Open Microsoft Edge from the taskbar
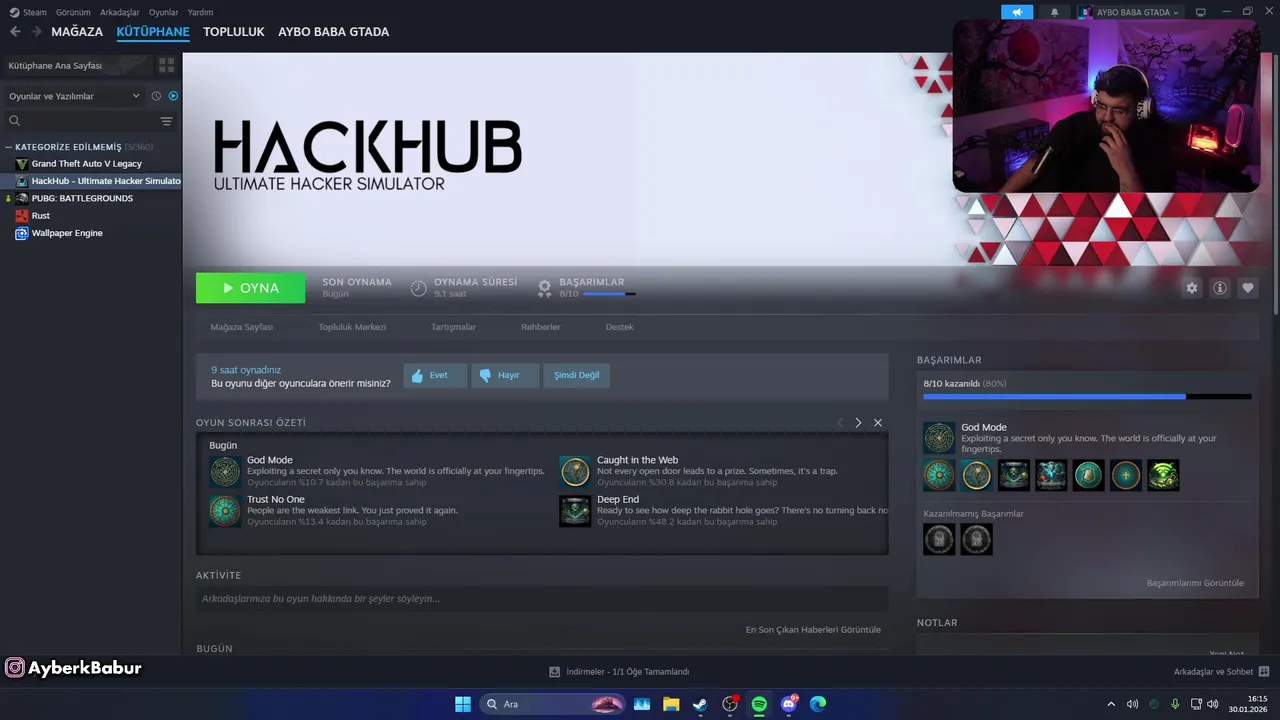 818,704
